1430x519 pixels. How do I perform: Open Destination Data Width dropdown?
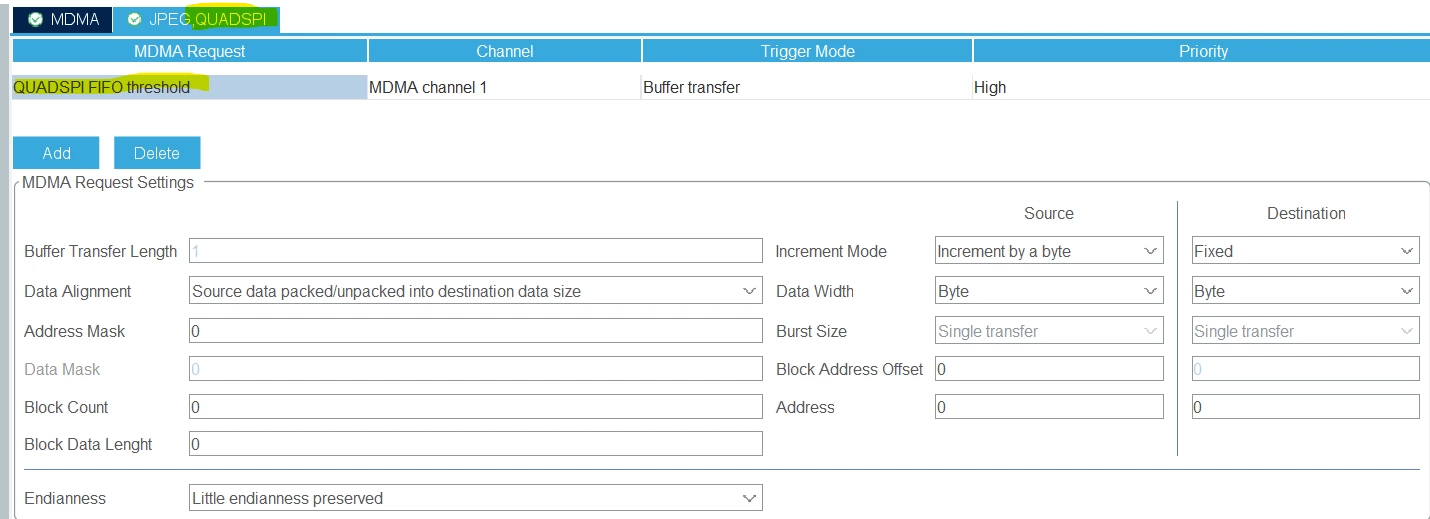(x=1306, y=291)
